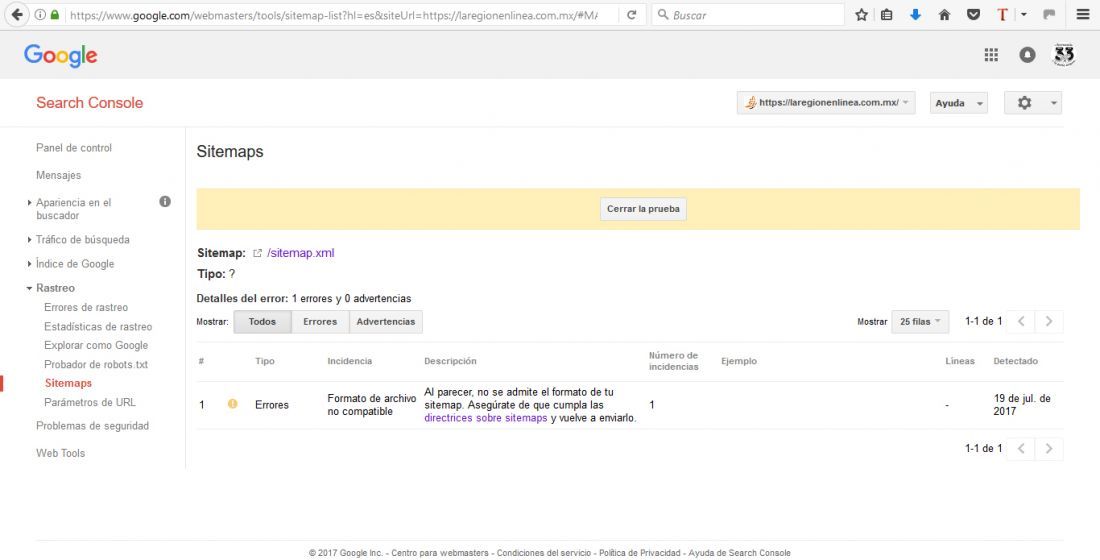
Task: Click yellow warning icon in error row
Action: pyautogui.click(x=232, y=404)
